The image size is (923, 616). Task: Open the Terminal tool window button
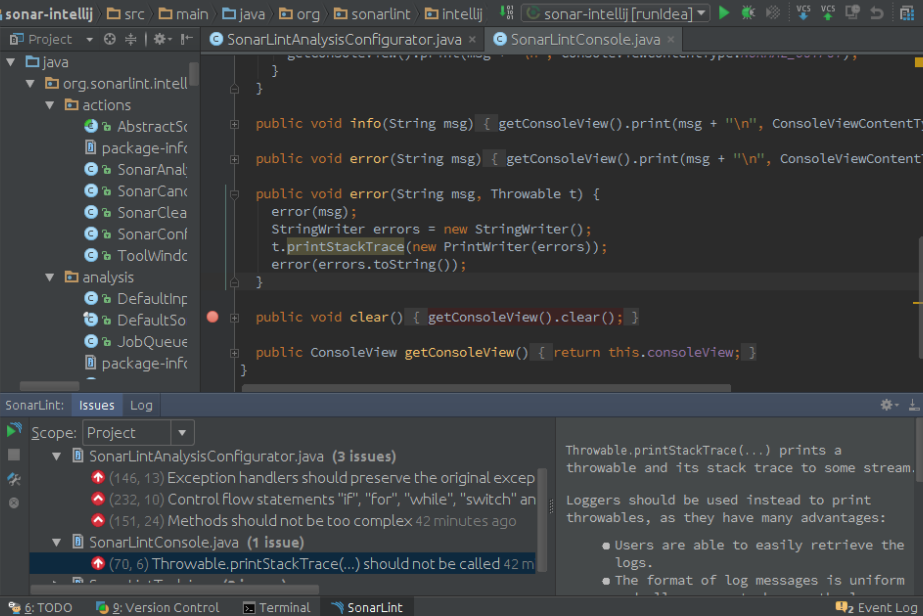click(276, 607)
